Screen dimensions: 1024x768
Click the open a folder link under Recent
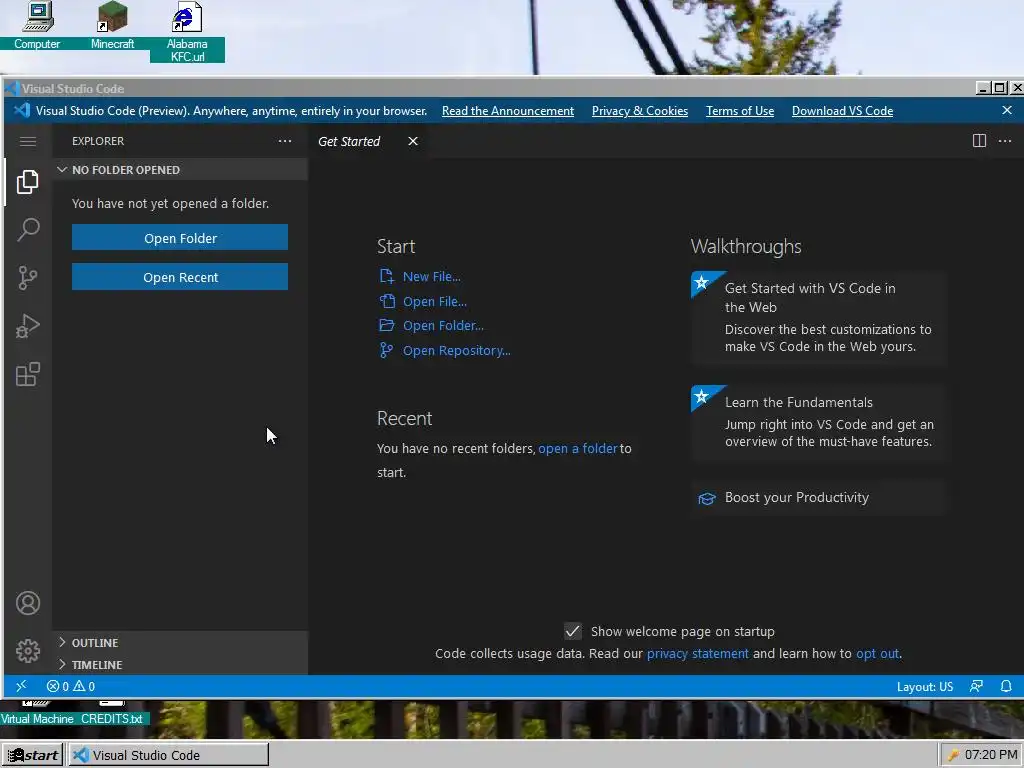pos(577,449)
